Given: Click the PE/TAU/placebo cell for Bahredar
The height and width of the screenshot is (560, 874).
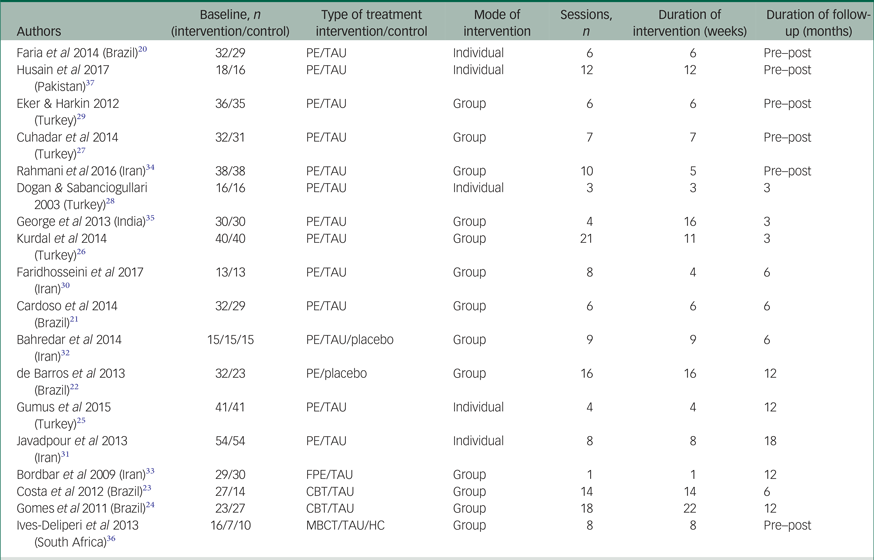Looking at the screenshot, I should 350,338.
